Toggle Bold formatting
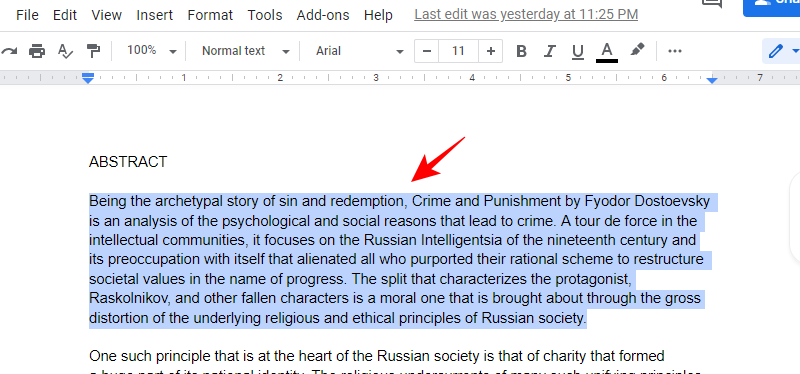This screenshot has height=374, width=800. click(521, 51)
